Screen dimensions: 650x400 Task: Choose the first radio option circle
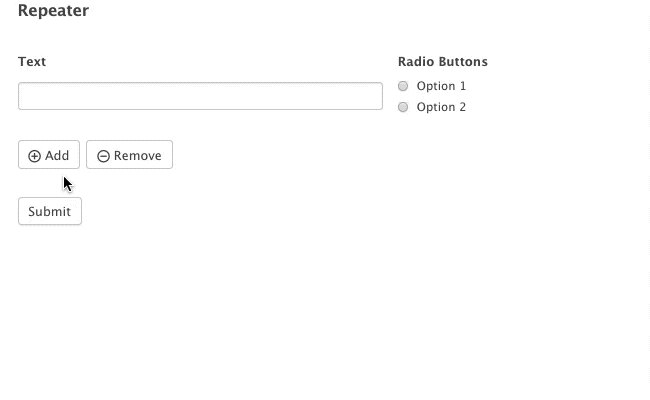pos(403,86)
